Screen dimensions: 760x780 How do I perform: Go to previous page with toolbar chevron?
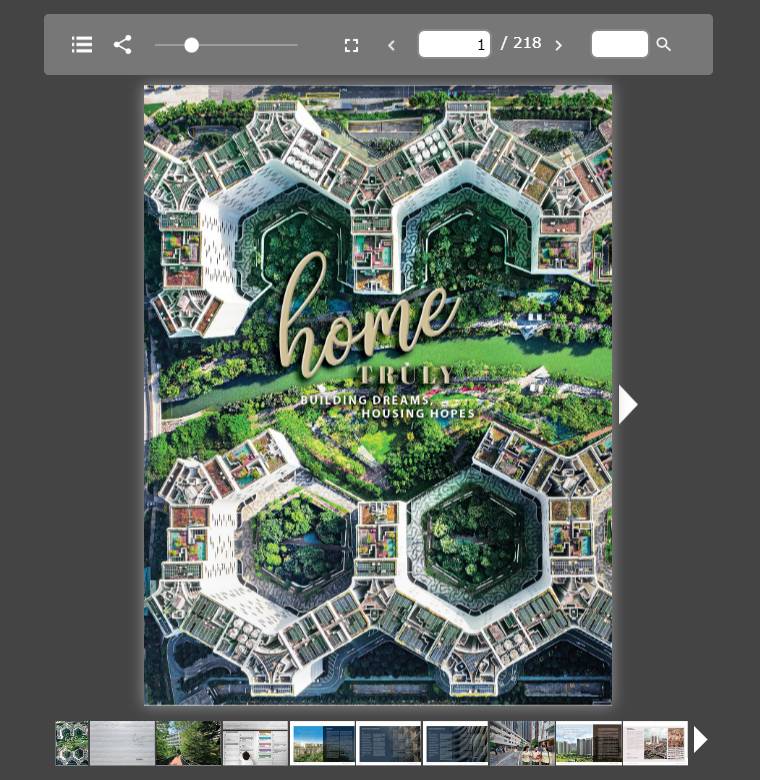tap(391, 45)
